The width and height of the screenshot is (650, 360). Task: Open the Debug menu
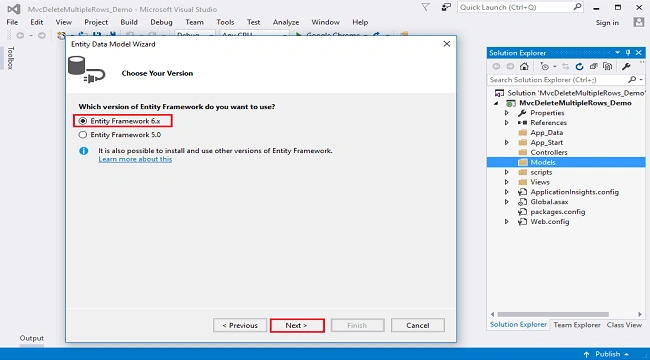coord(161,22)
